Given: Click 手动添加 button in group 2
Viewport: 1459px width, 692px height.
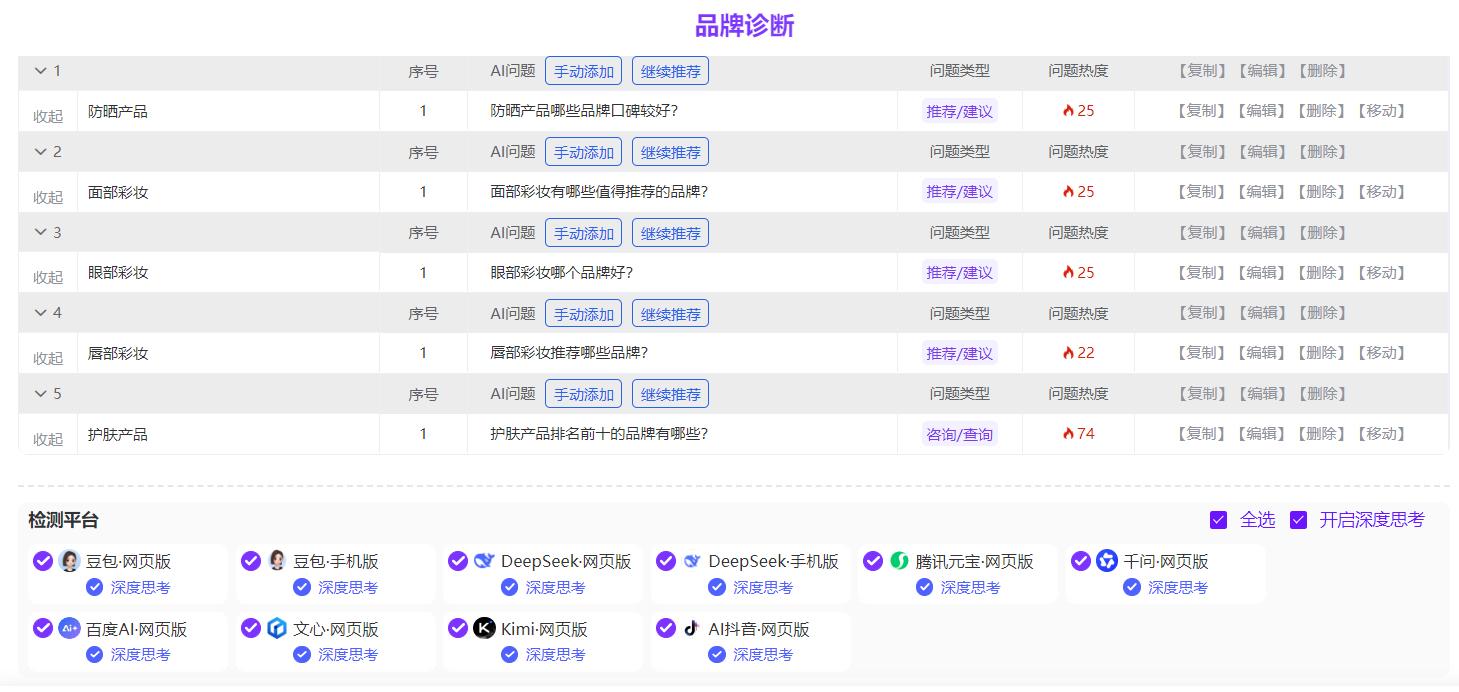Looking at the screenshot, I should 584,152.
